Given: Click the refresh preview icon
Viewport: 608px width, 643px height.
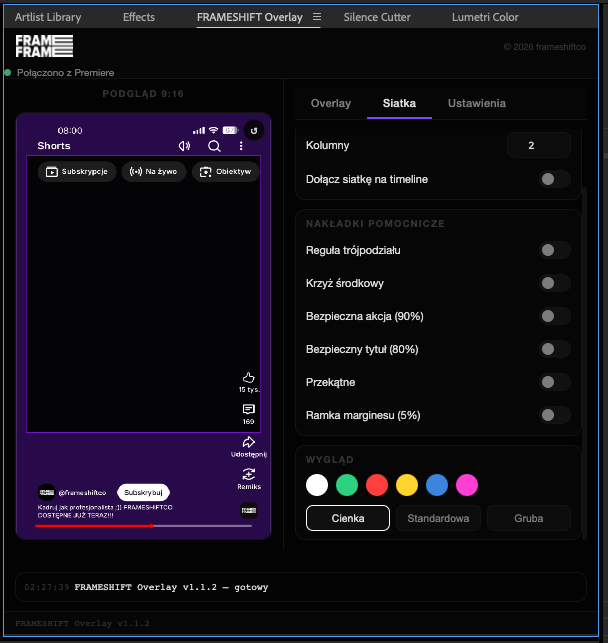Looking at the screenshot, I should 254,131.
